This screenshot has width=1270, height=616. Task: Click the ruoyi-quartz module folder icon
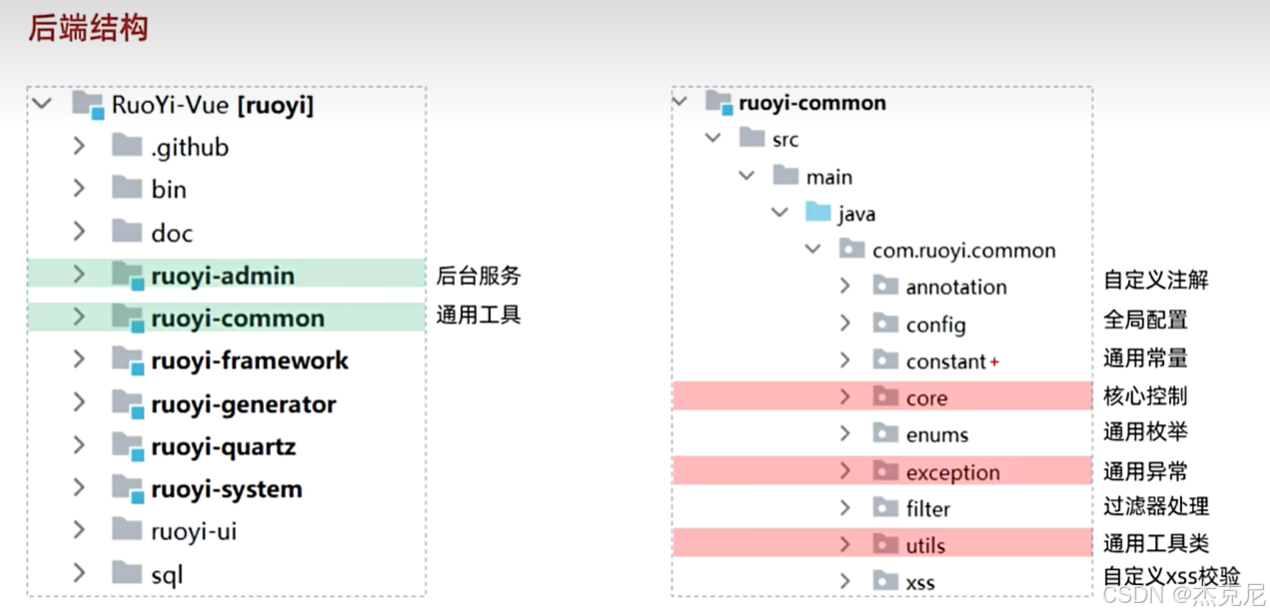pyautogui.click(x=128, y=446)
